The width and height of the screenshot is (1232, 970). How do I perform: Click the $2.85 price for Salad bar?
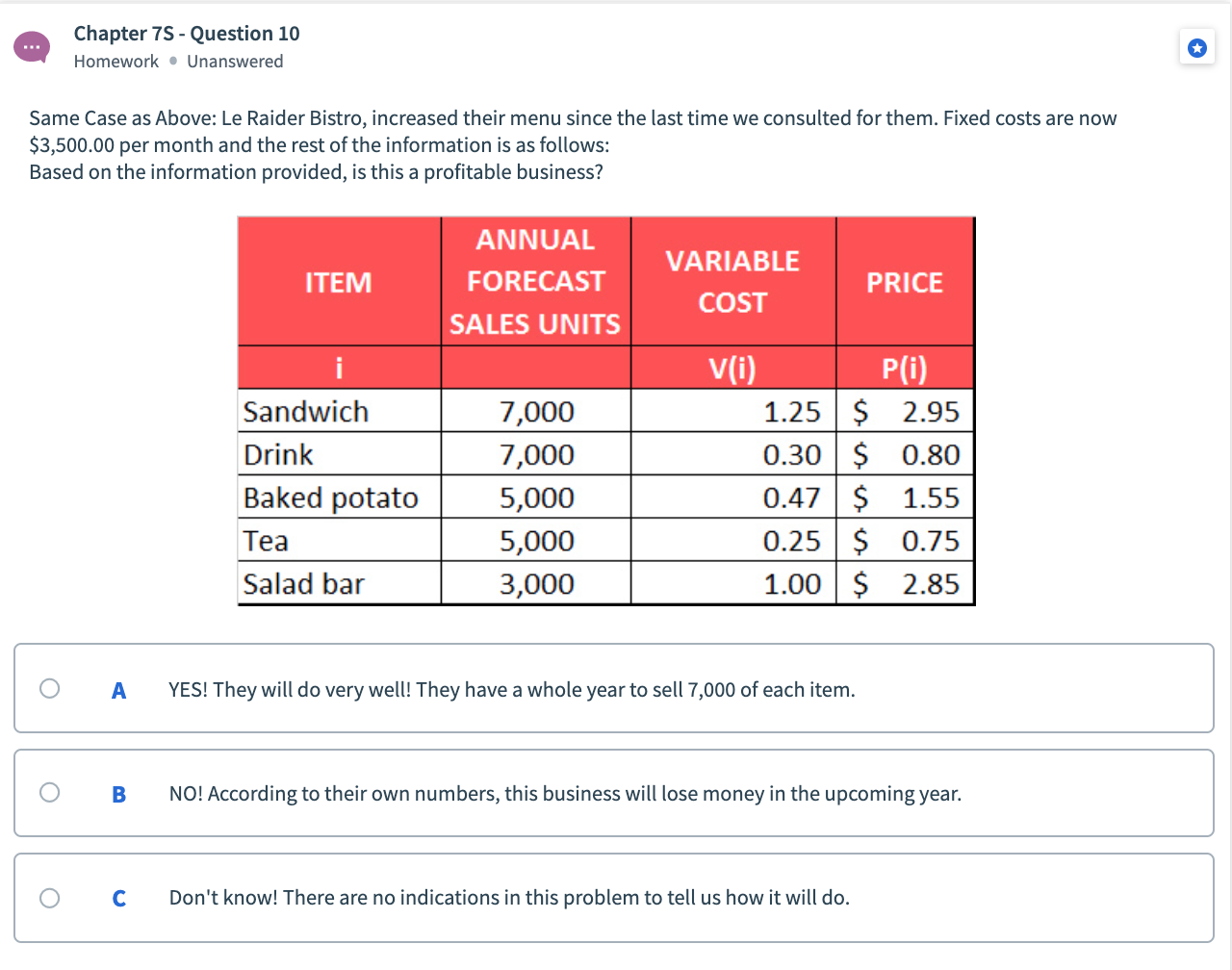(x=907, y=583)
